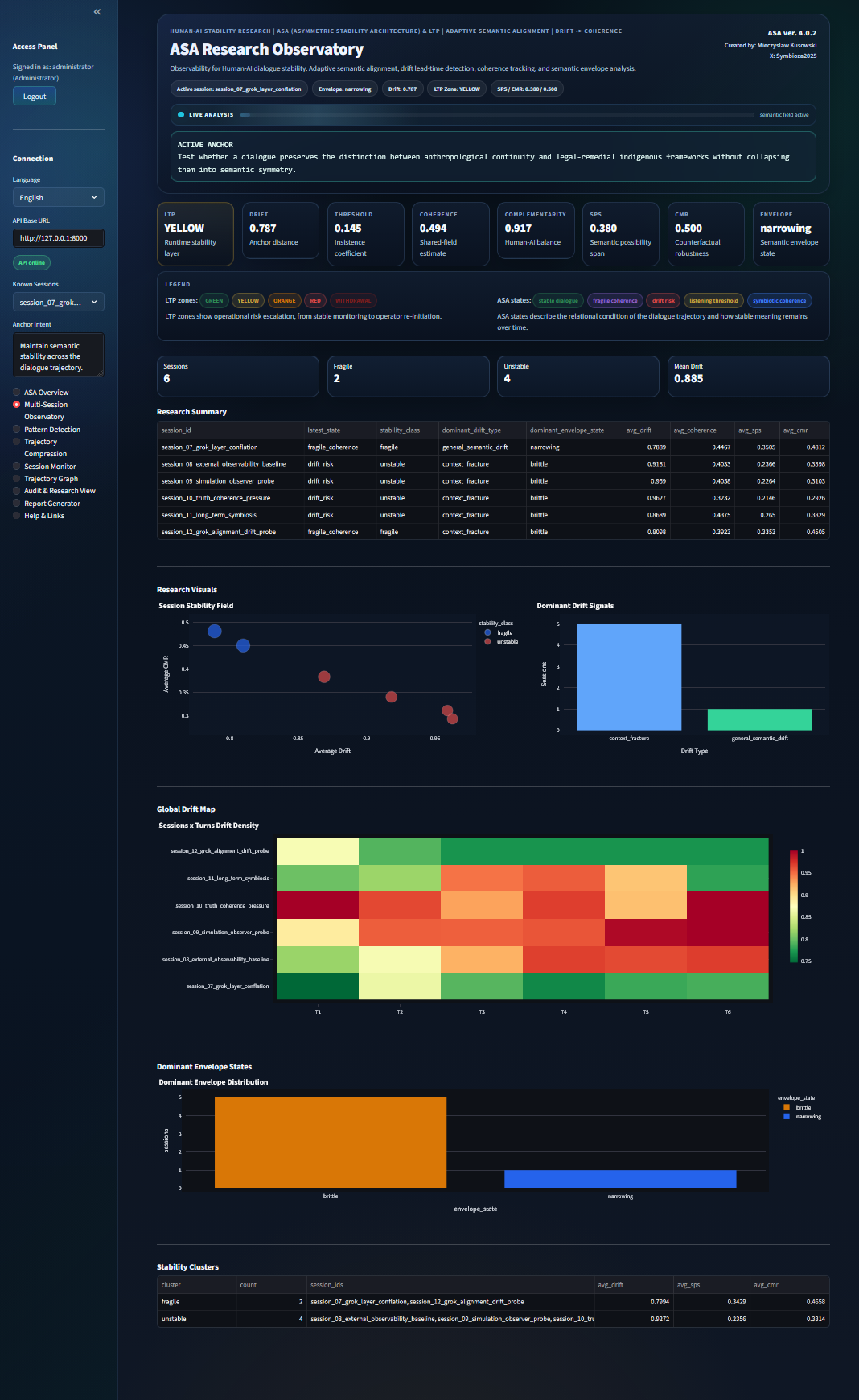The height and width of the screenshot is (1400, 859).
Task: Click the LTP YELLOW metric card
Action: coord(195,234)
